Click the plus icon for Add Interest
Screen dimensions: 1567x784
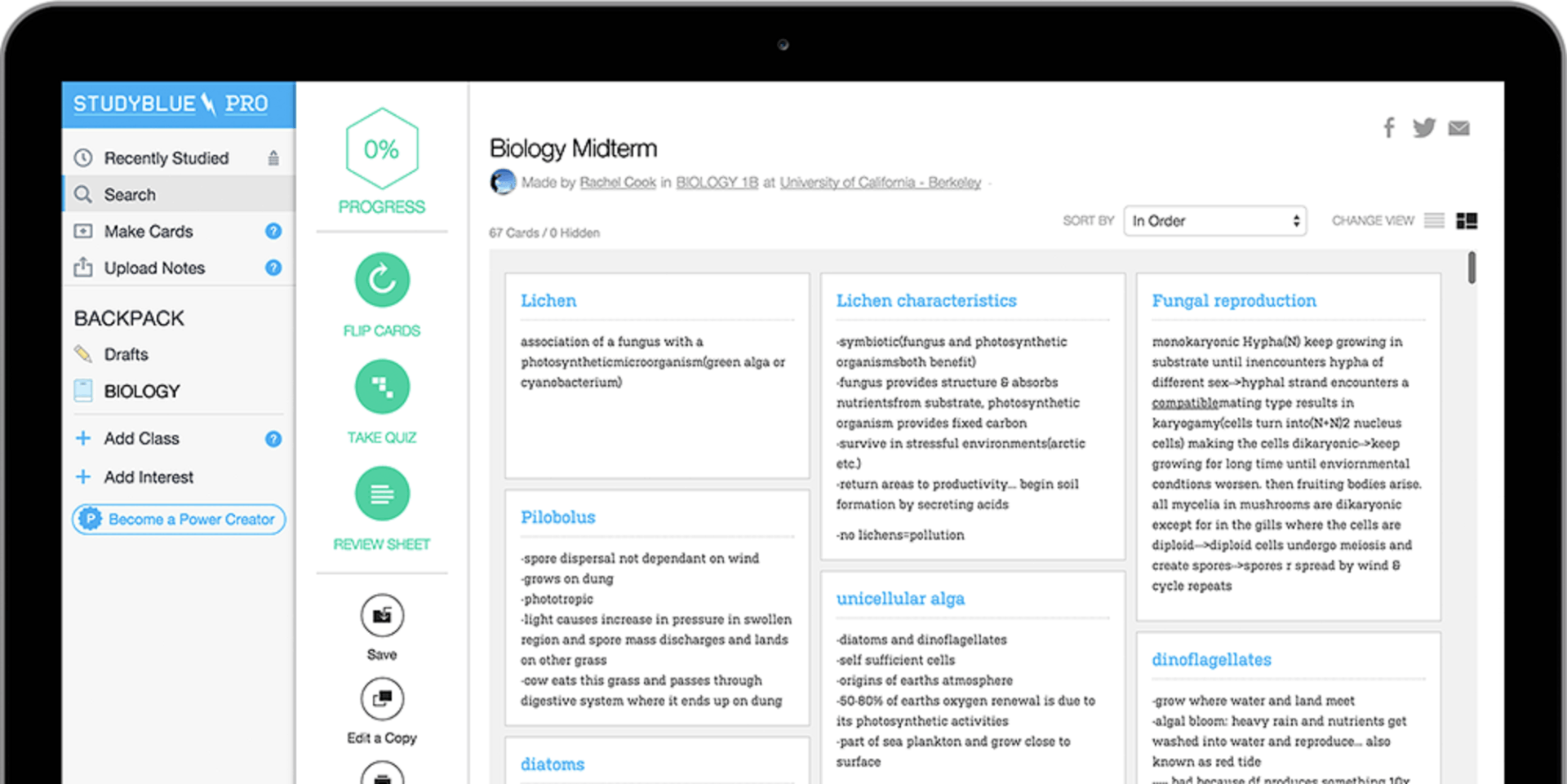[83, 476]
